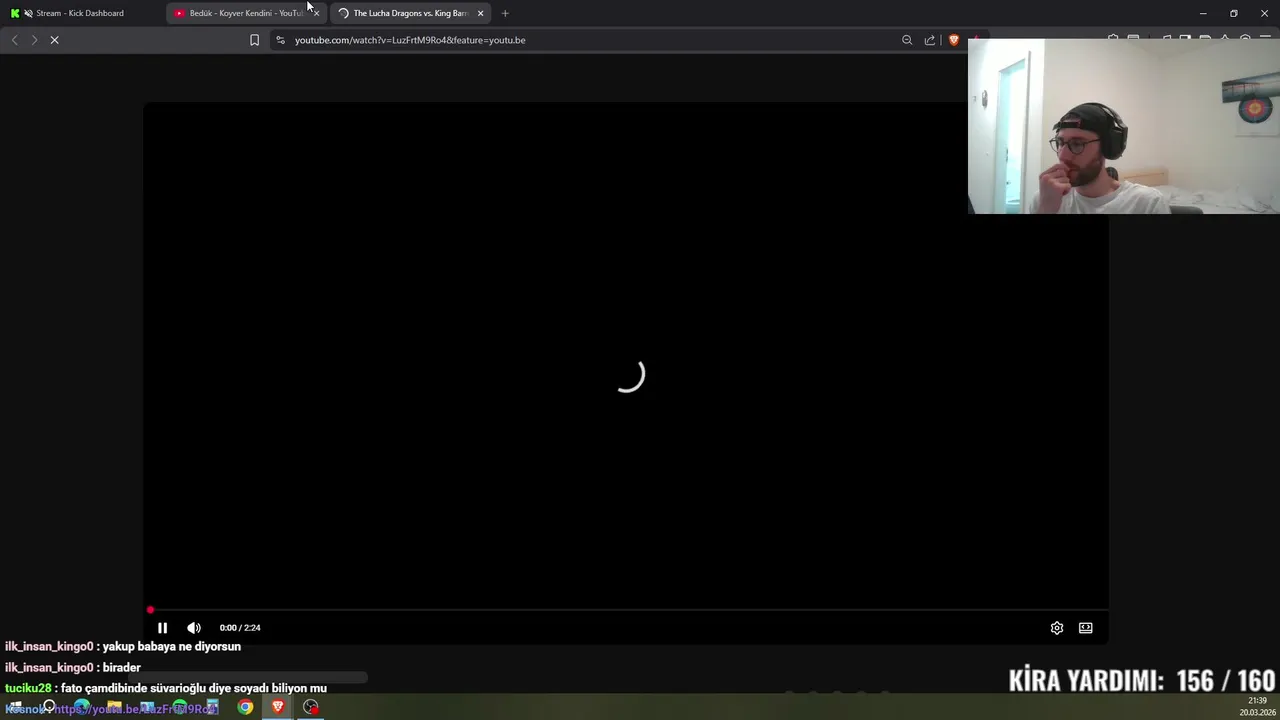1280x720 pixels.
Task: Go back to the previous page
Action: tap(14, 40)
